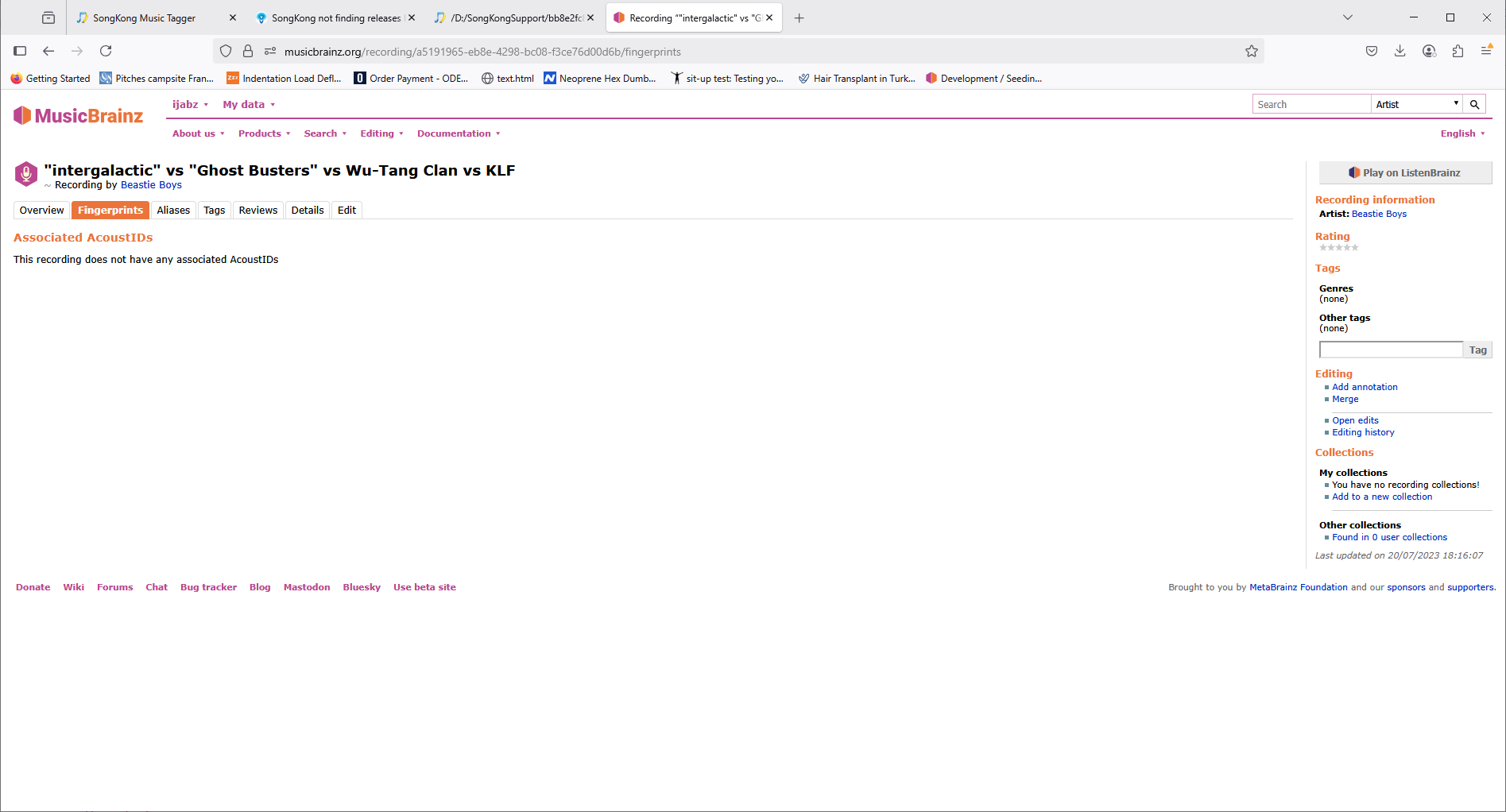Screen dimensions: 1506x812
Task: Open the Development / Seedin bookmark
Action: [x=984, y=78]
